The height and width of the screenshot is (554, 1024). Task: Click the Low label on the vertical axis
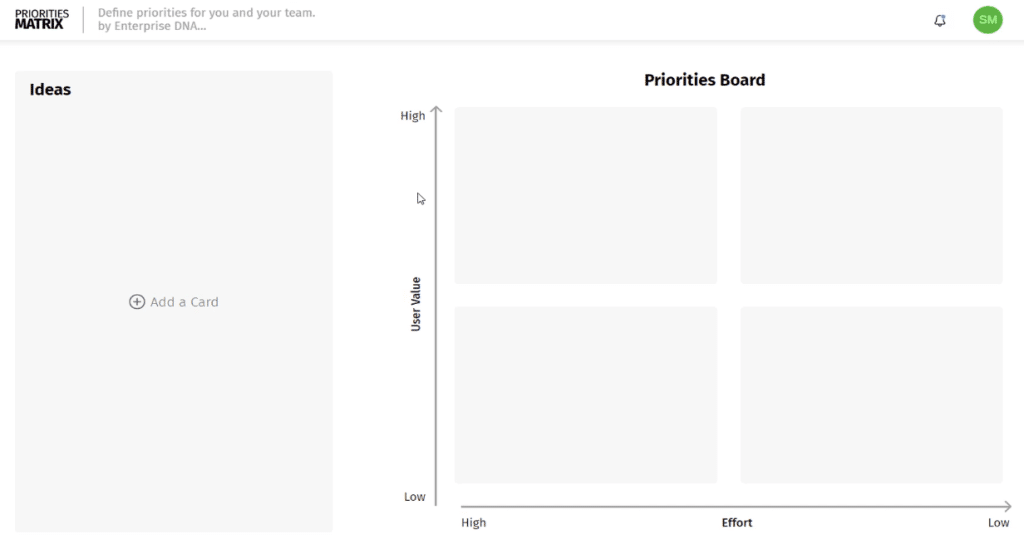click(415, 497)
